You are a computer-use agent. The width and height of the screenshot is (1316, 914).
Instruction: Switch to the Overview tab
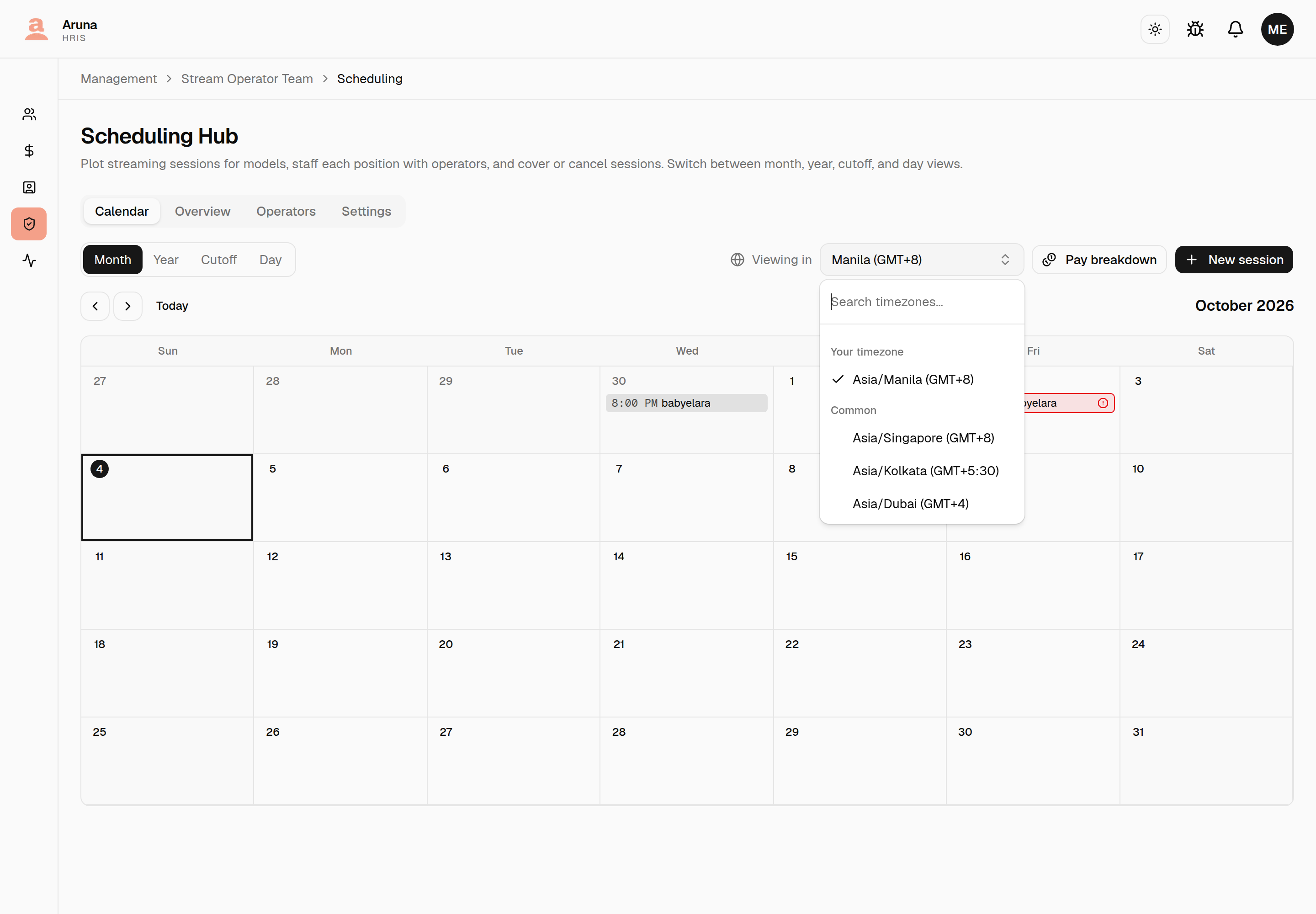202,211
